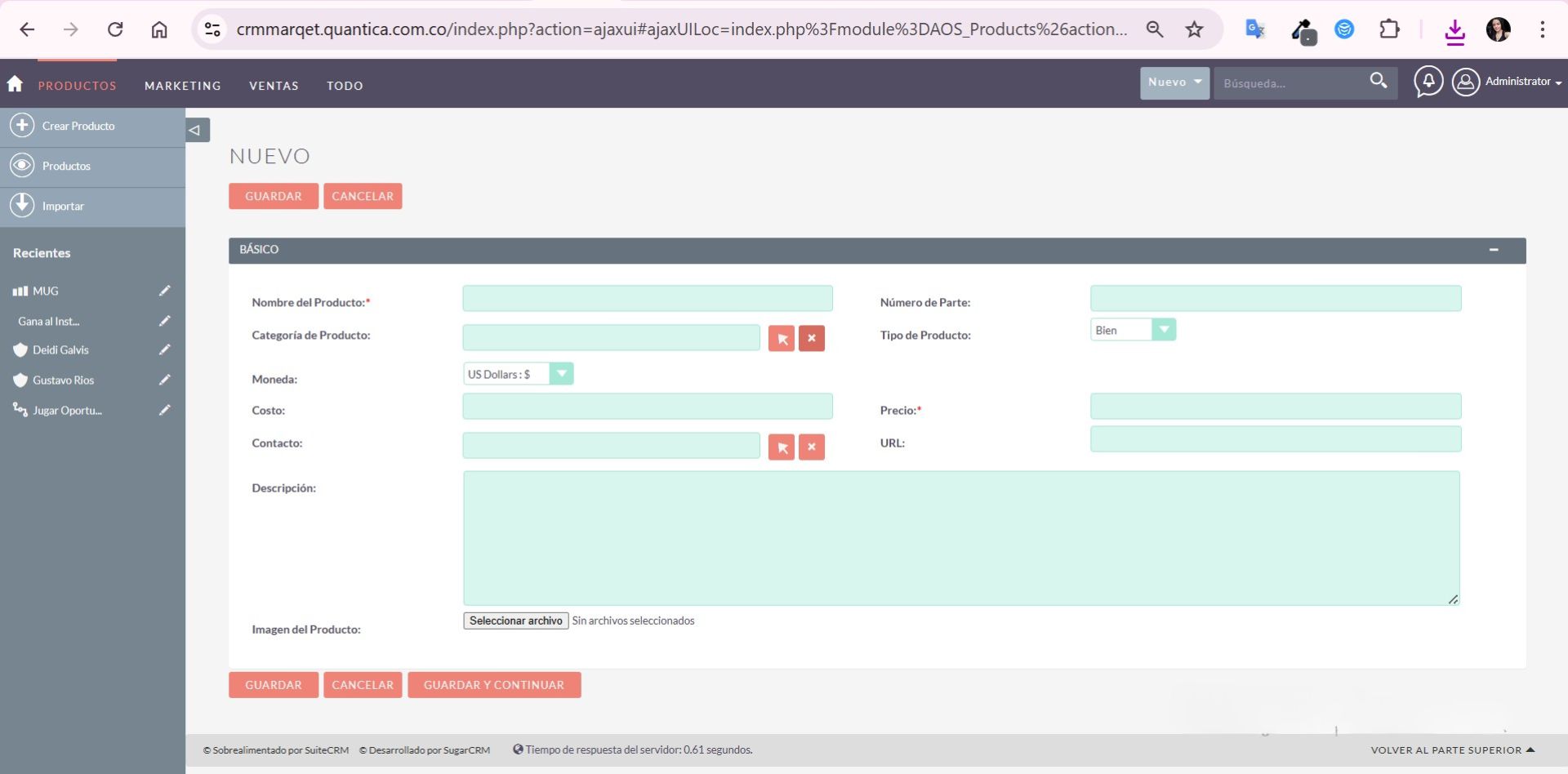Open the notifications bell icon
The image size is (1568, 774).
pyautogui.click(x=1428, y=82)
